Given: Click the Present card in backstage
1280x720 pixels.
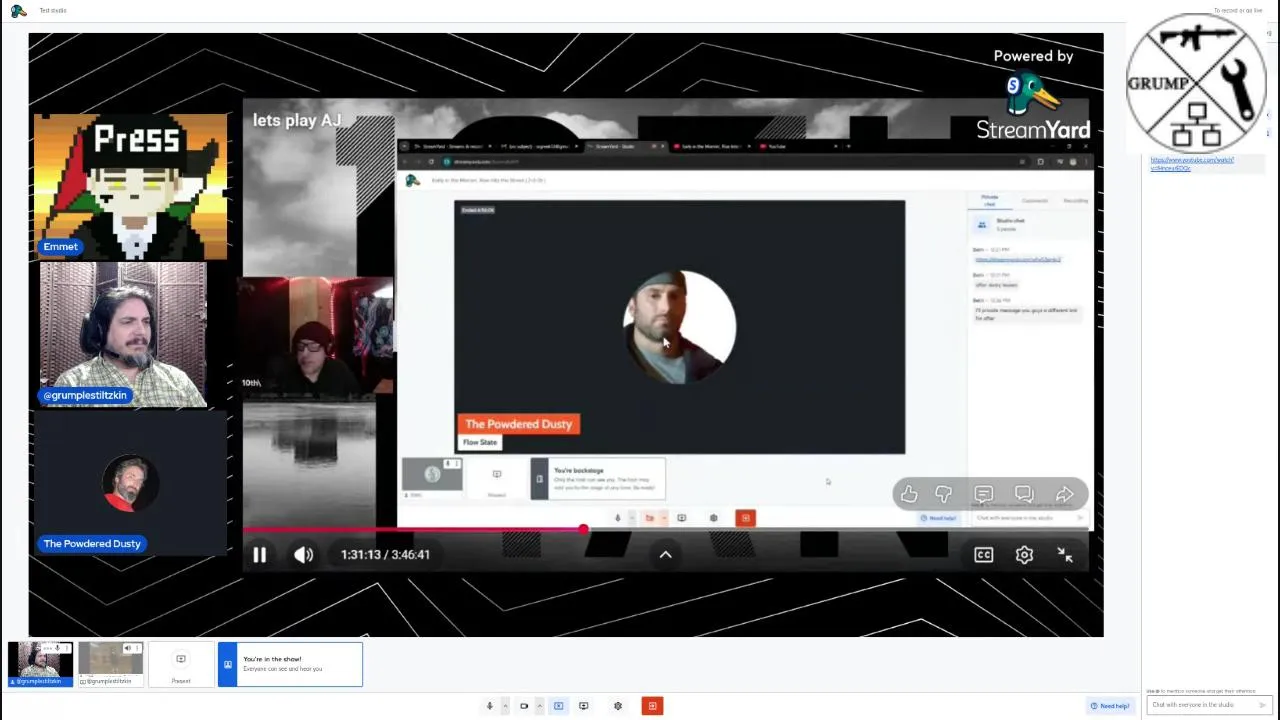Looking at the screenshot, I should pos(181,665).
